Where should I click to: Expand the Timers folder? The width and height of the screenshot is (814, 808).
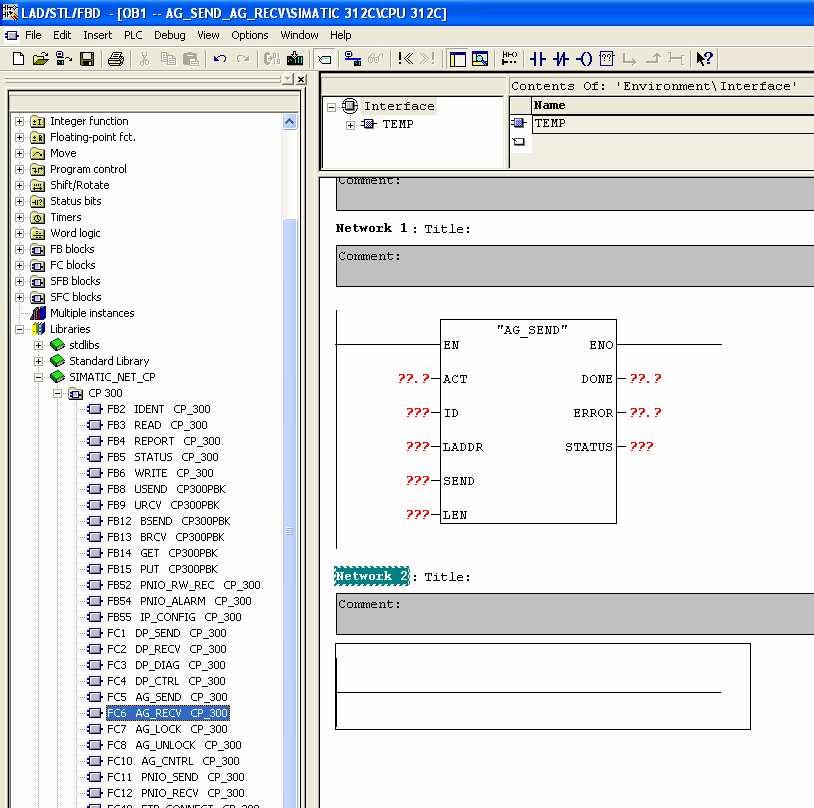pos(19,218)
